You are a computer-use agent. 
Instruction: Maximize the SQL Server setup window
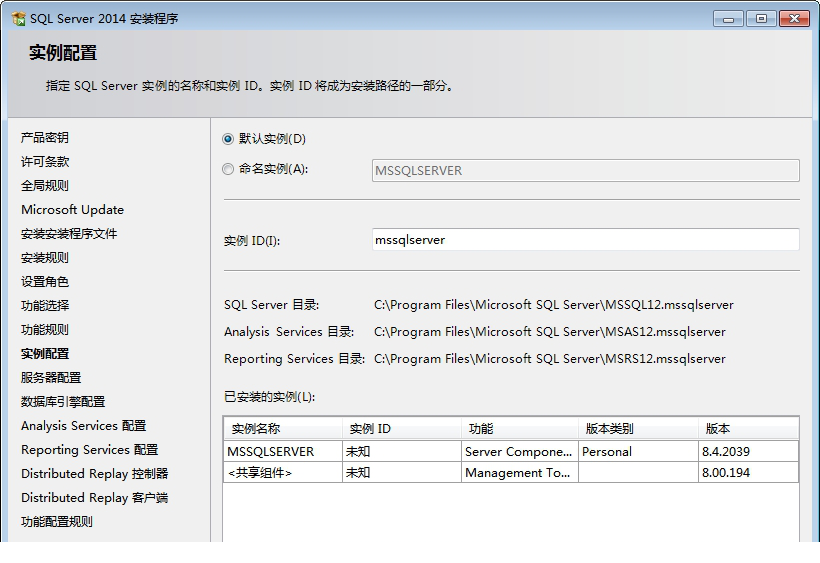[761, 19]
